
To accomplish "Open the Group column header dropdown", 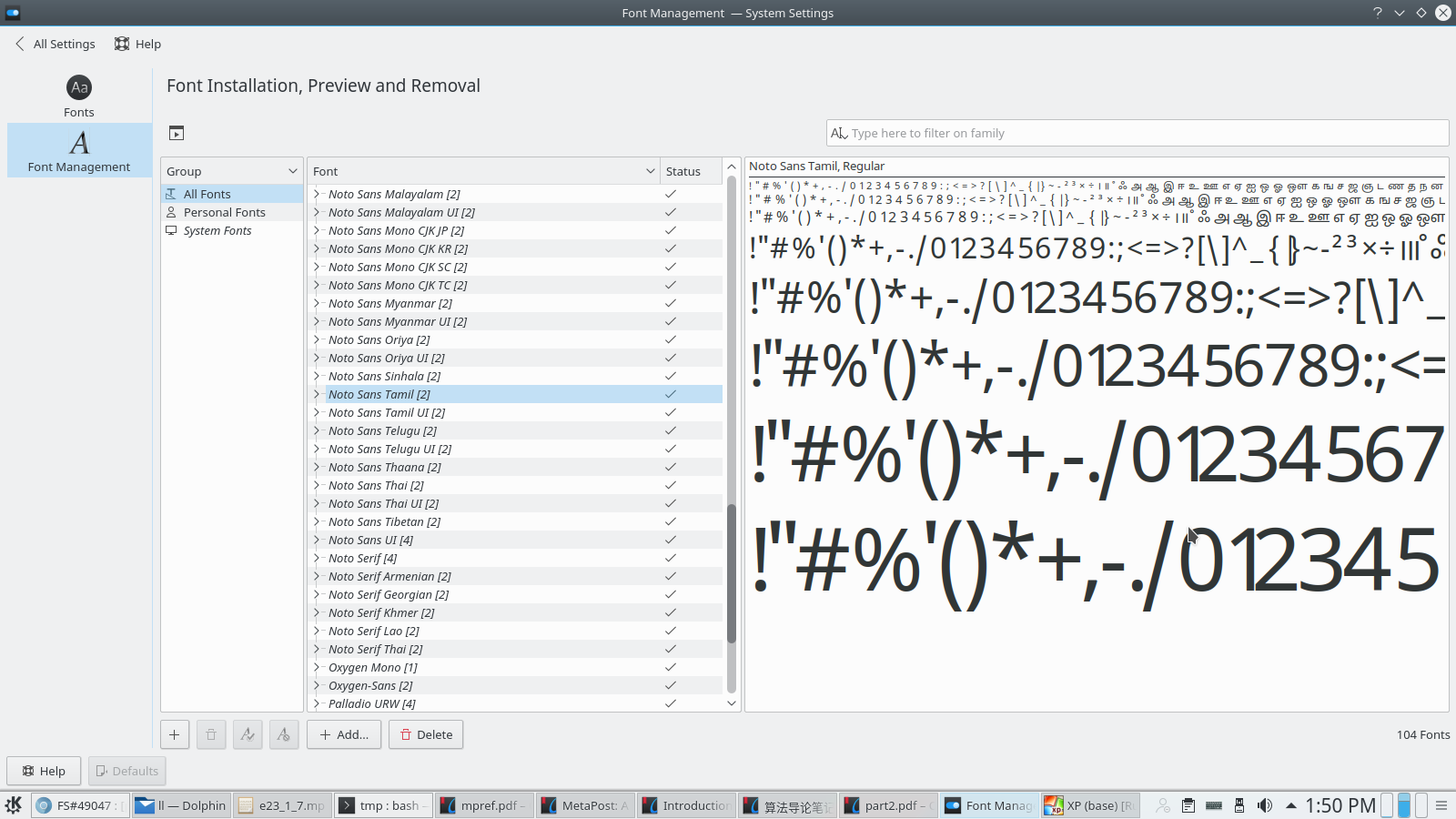I will point(292,171).
